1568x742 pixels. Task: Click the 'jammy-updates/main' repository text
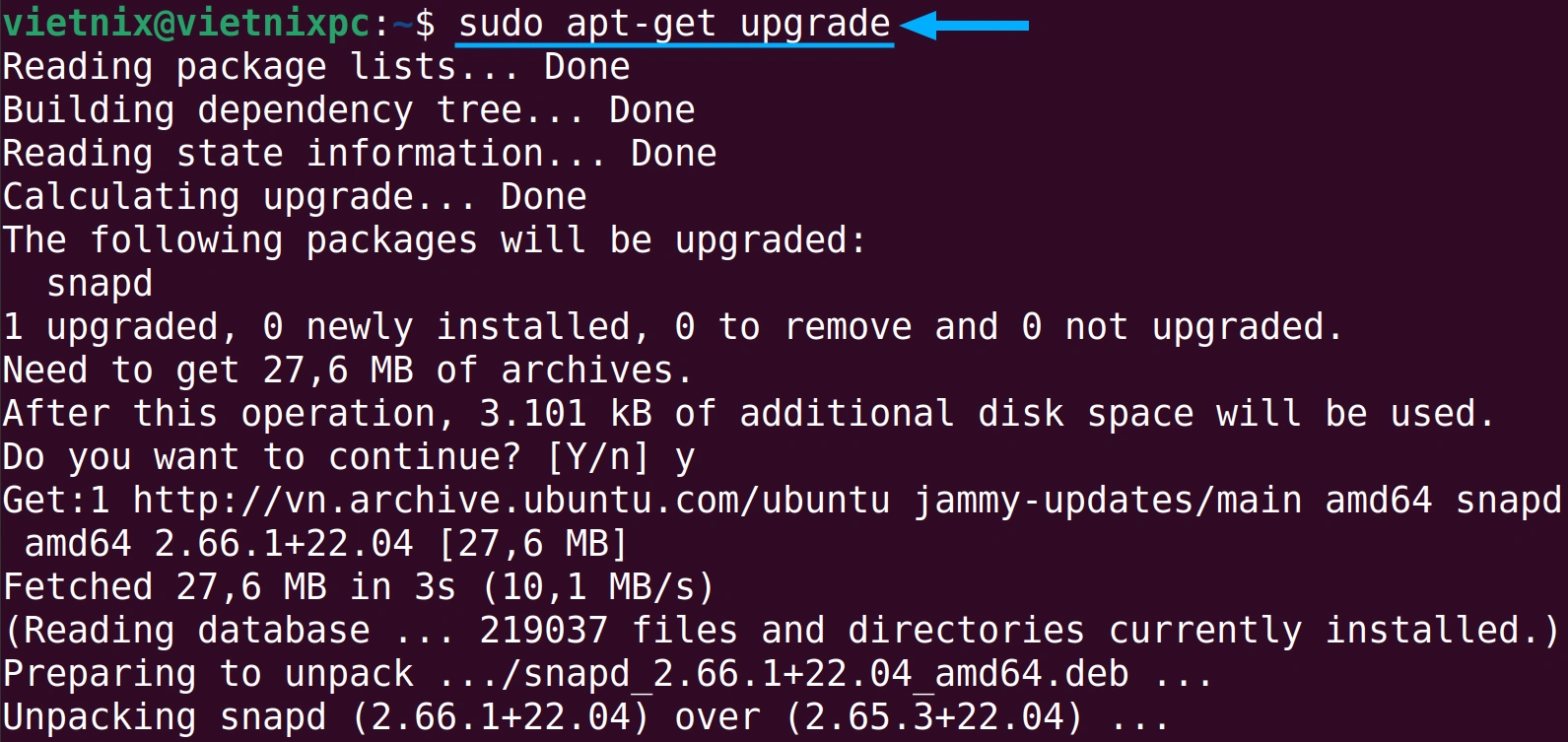[1108, 501]
